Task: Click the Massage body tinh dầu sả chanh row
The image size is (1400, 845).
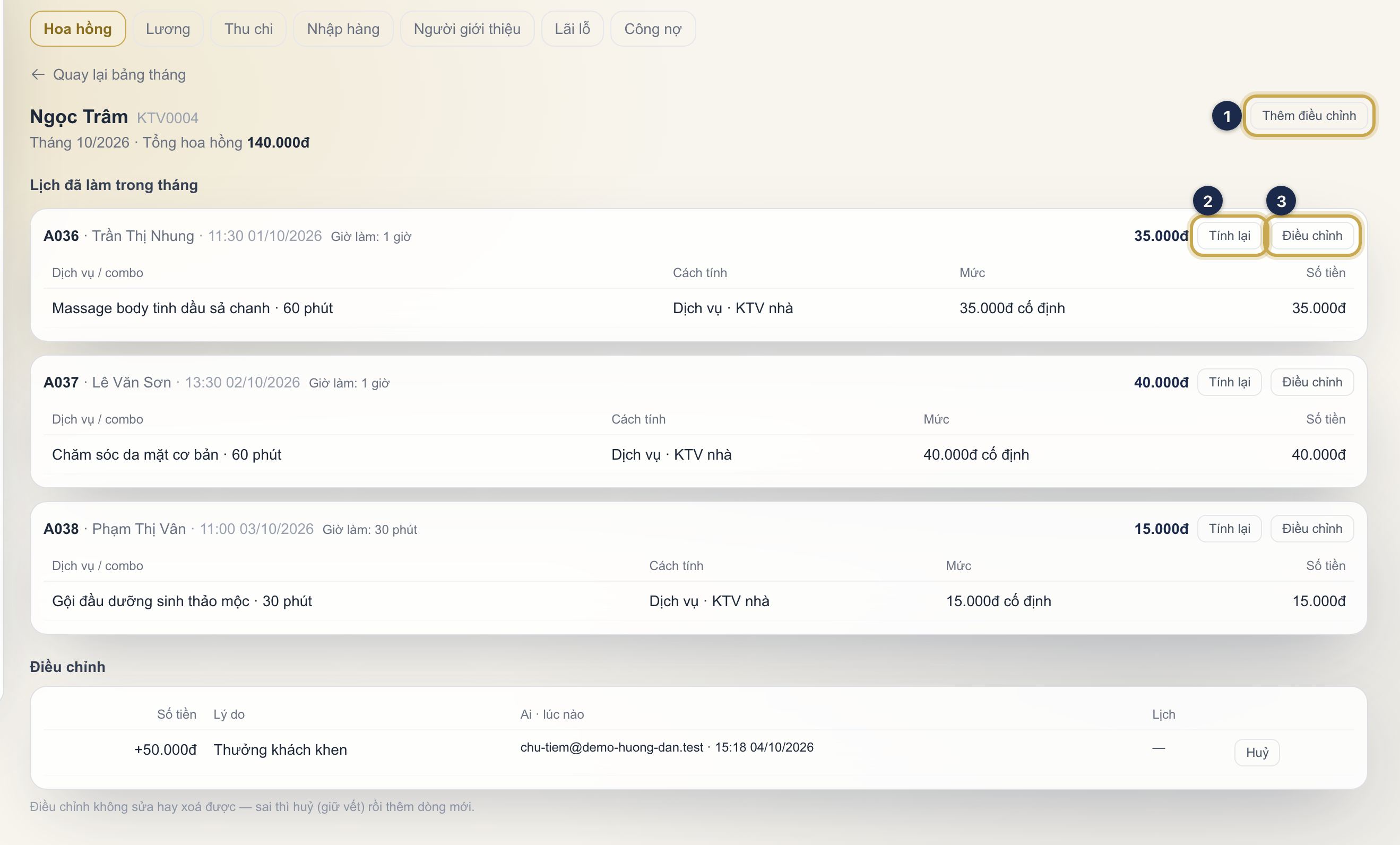Action: [x=698, y=308]
